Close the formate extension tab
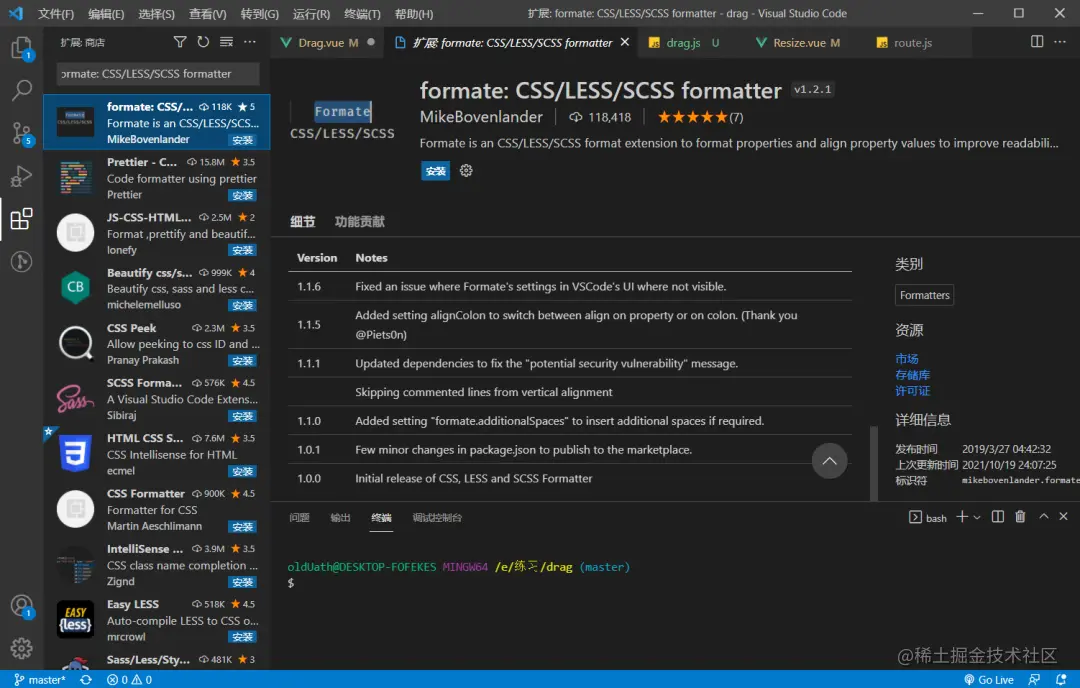Screen dimensions: 1080x688 (625, 42)
